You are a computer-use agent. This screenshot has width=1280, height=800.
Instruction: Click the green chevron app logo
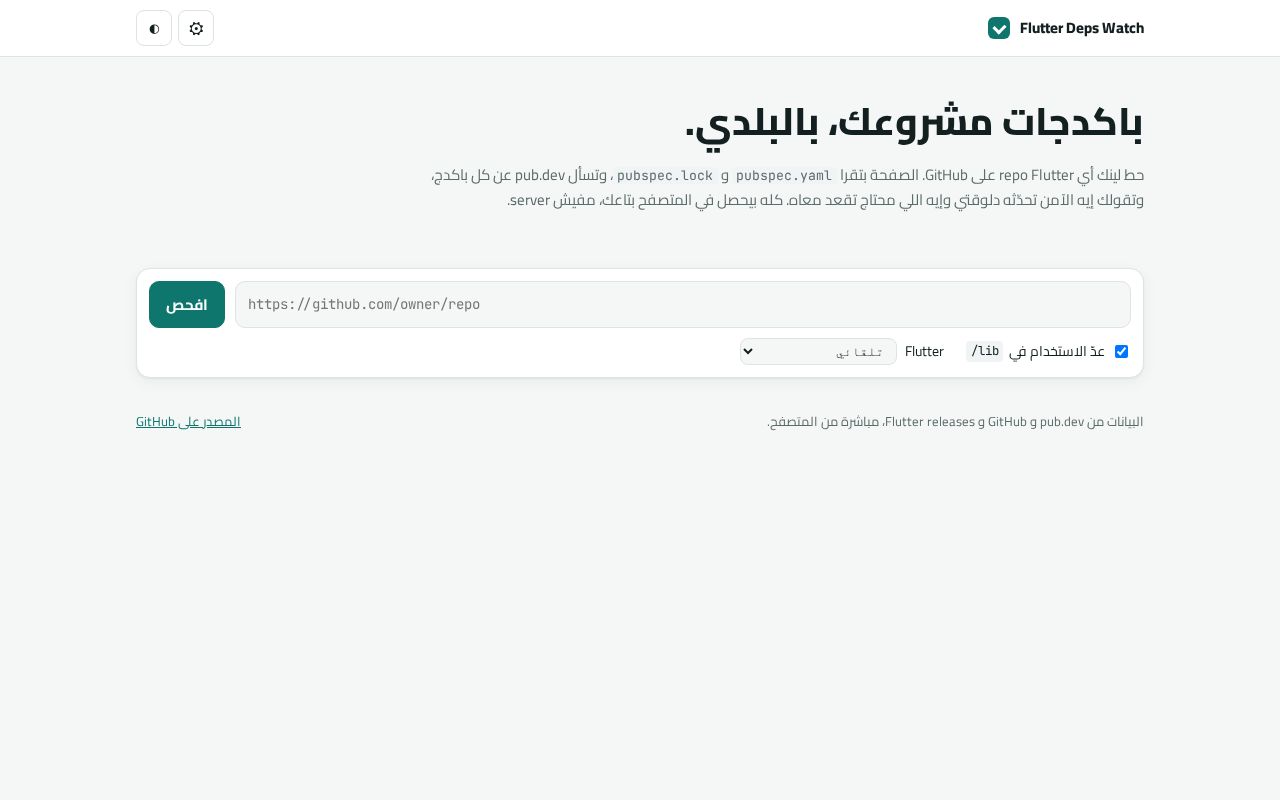coord(999,28)
